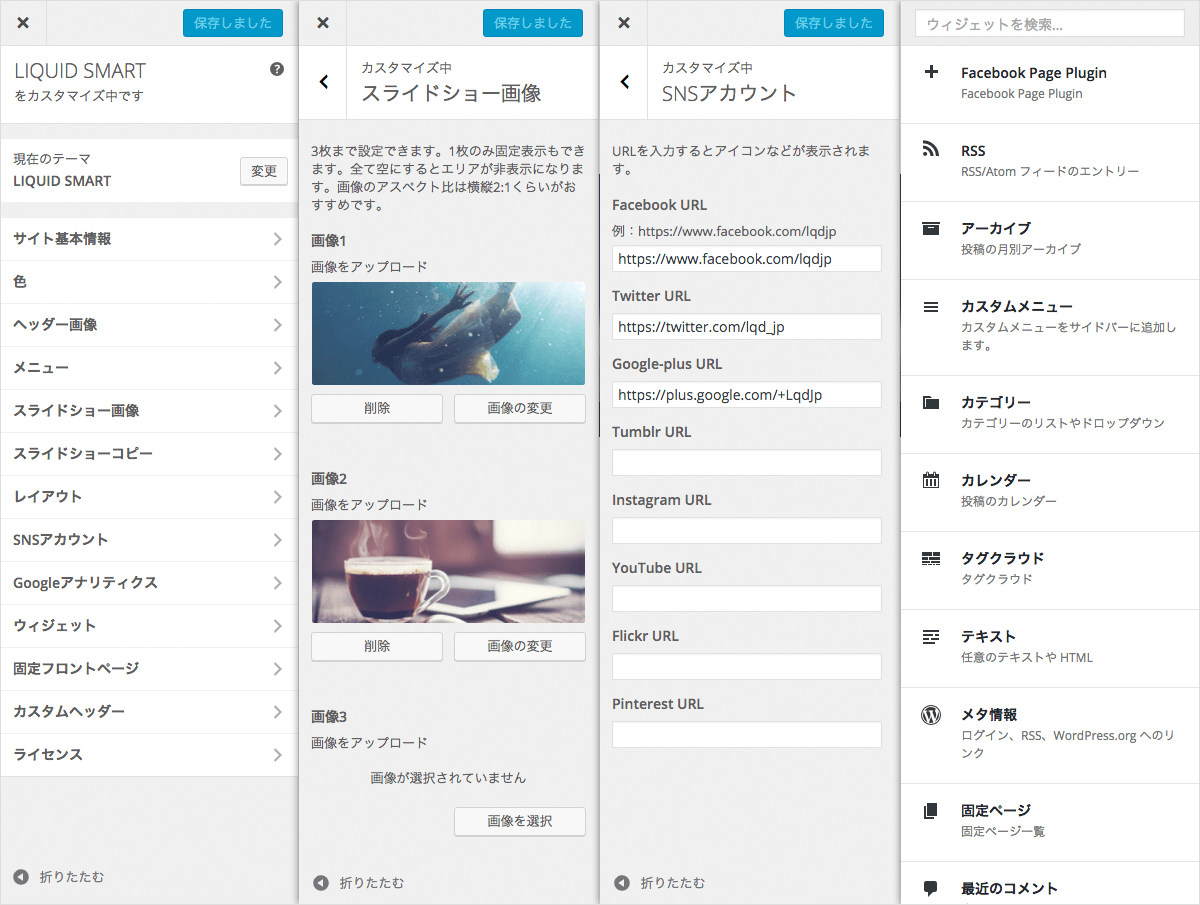Expand サイト基本情報 section

tap(149, 239)
